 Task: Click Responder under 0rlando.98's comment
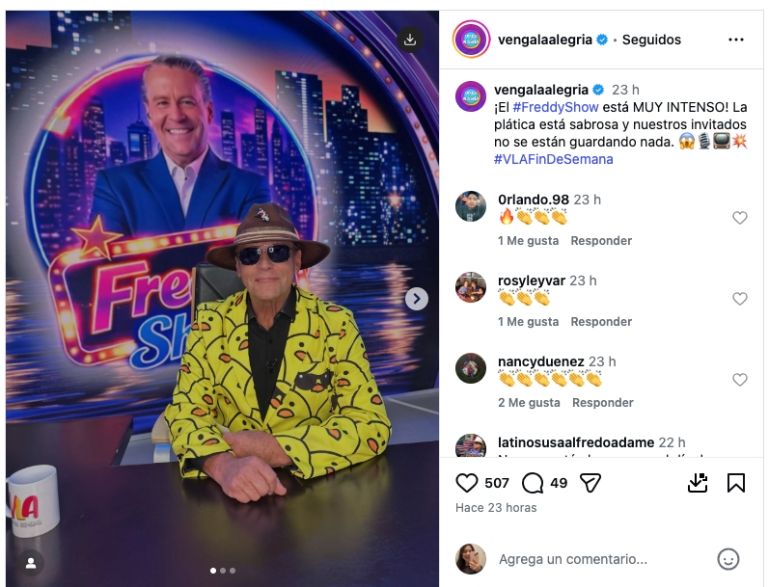pos(601,241)
